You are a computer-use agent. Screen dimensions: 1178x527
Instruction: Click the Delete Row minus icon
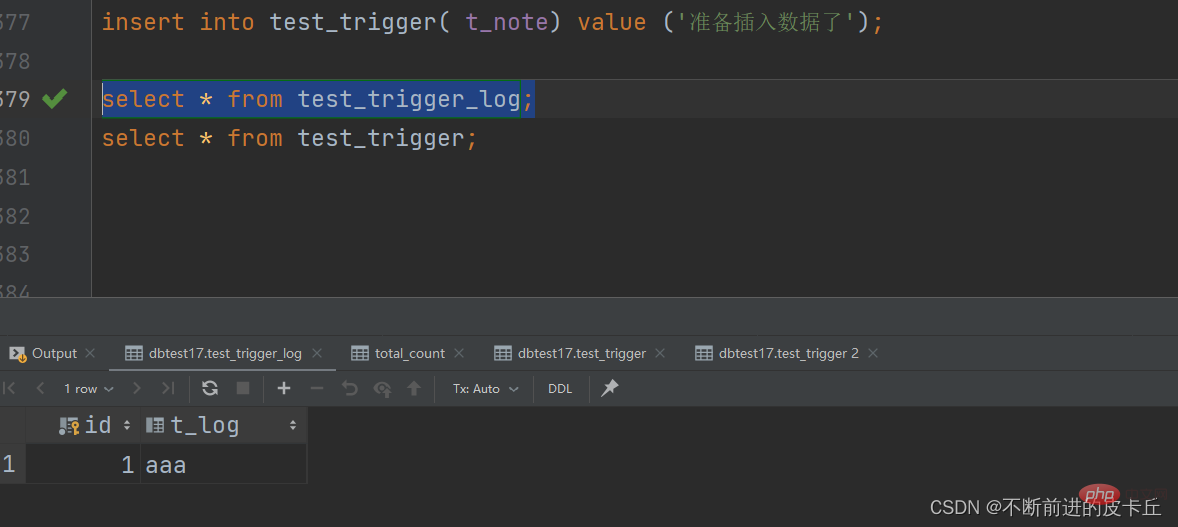coord(316,388)
